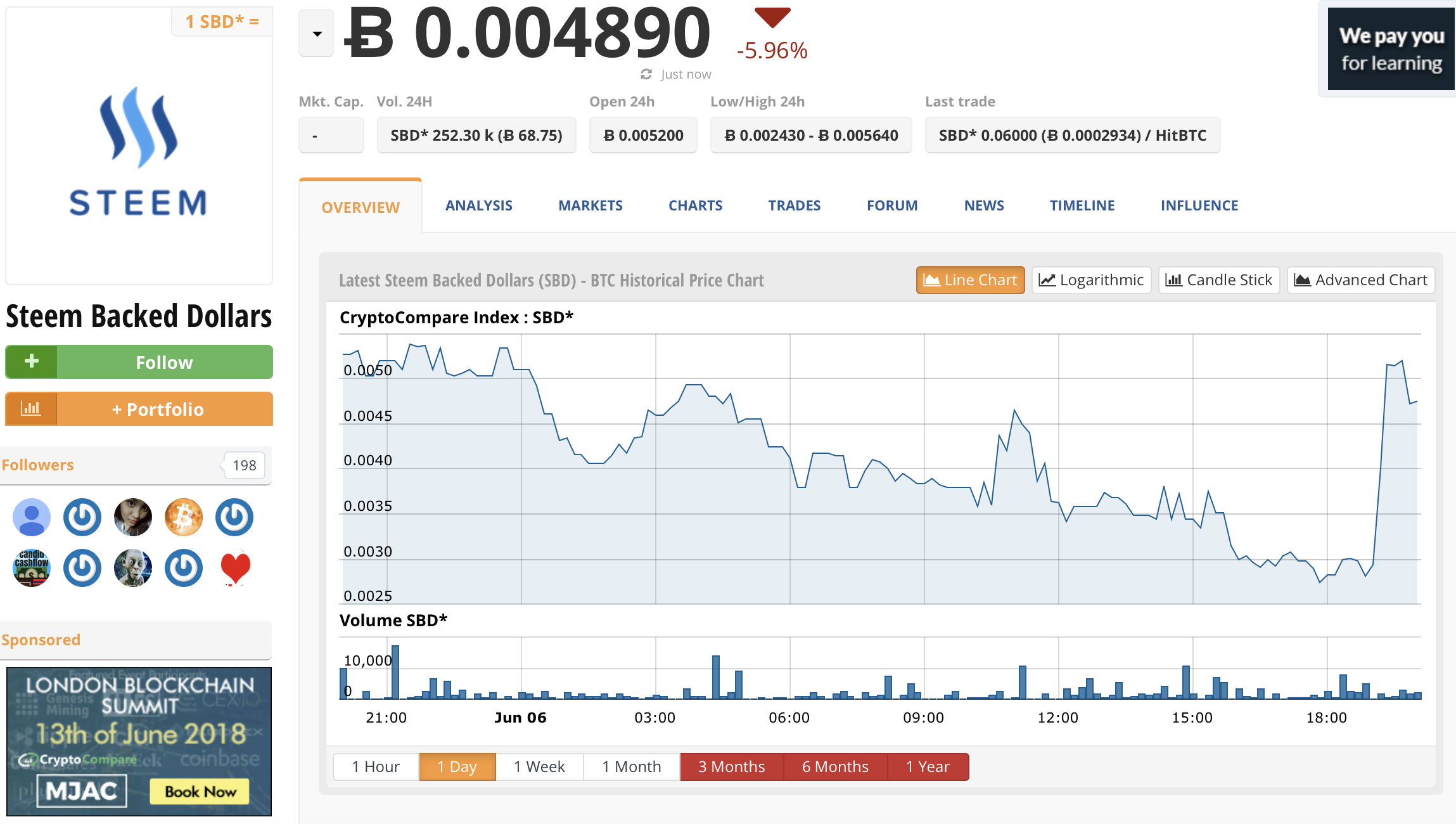
Task: Open the TIMELINE tab
Action: pos(1082,205)
